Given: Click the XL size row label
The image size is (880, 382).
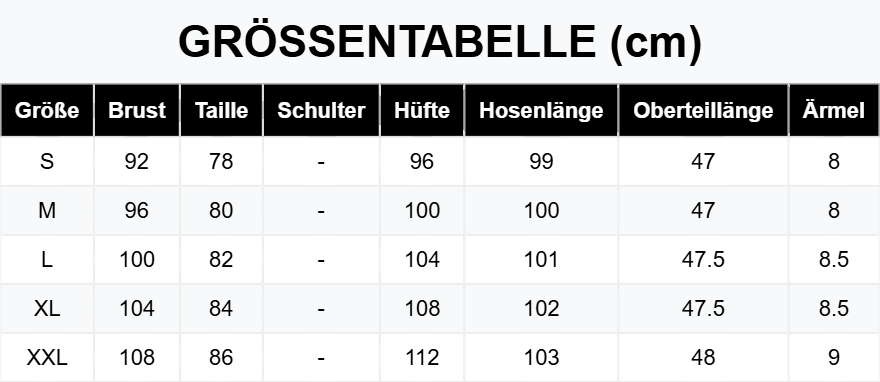Looking at the screenshot, I should [47, 309].
